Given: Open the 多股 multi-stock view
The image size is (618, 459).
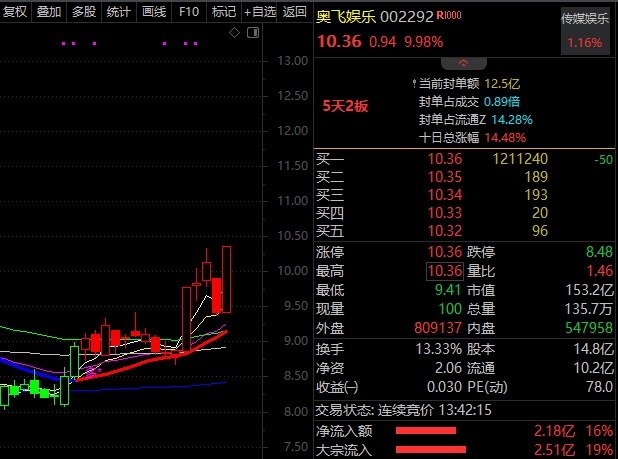Looking at the screenshot, I should coord(84,12).
